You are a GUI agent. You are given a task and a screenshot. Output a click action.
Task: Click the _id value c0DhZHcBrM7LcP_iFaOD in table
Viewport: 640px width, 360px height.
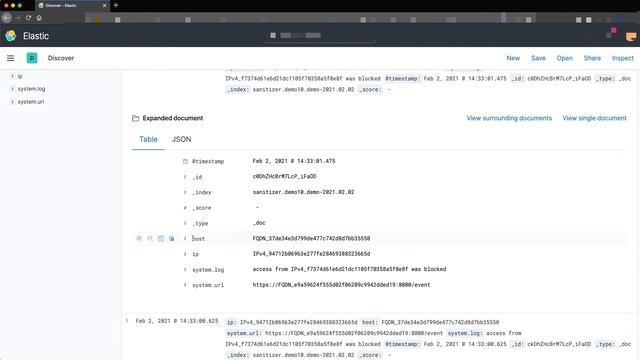click(284, 176)
